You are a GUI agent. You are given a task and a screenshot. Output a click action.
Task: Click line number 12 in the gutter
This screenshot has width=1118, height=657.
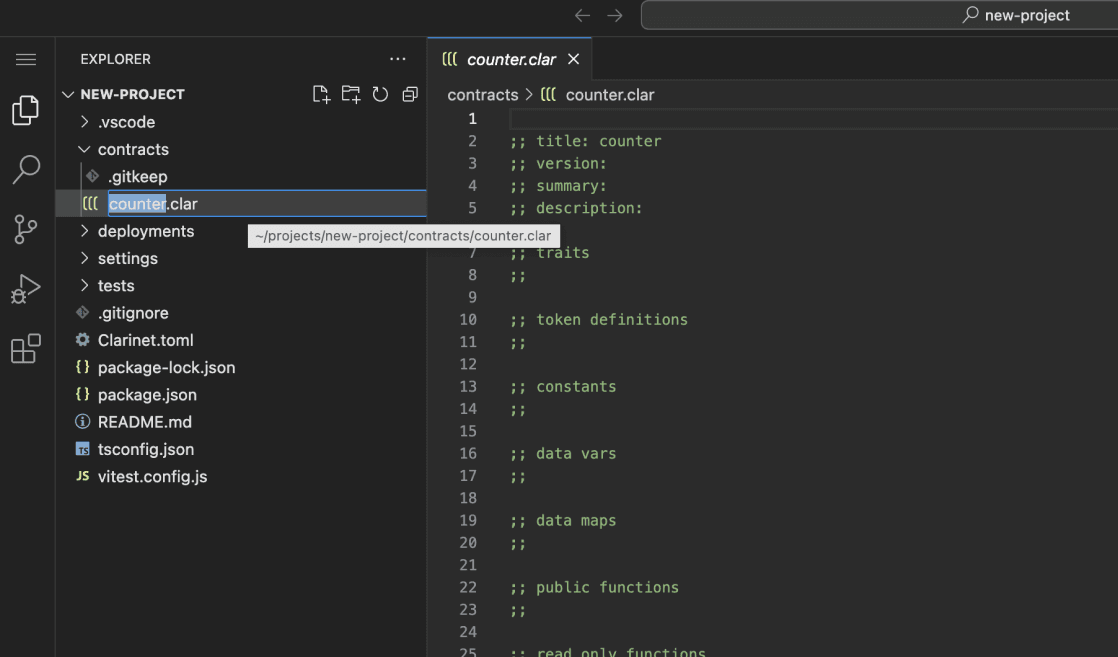468,364
